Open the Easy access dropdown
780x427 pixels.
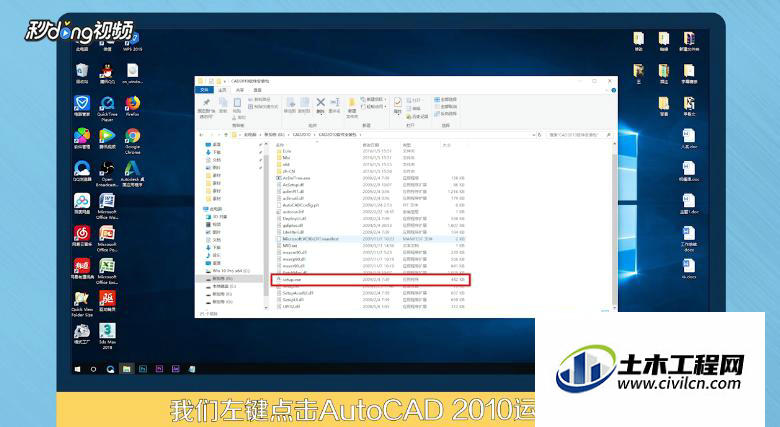point(374,107)
